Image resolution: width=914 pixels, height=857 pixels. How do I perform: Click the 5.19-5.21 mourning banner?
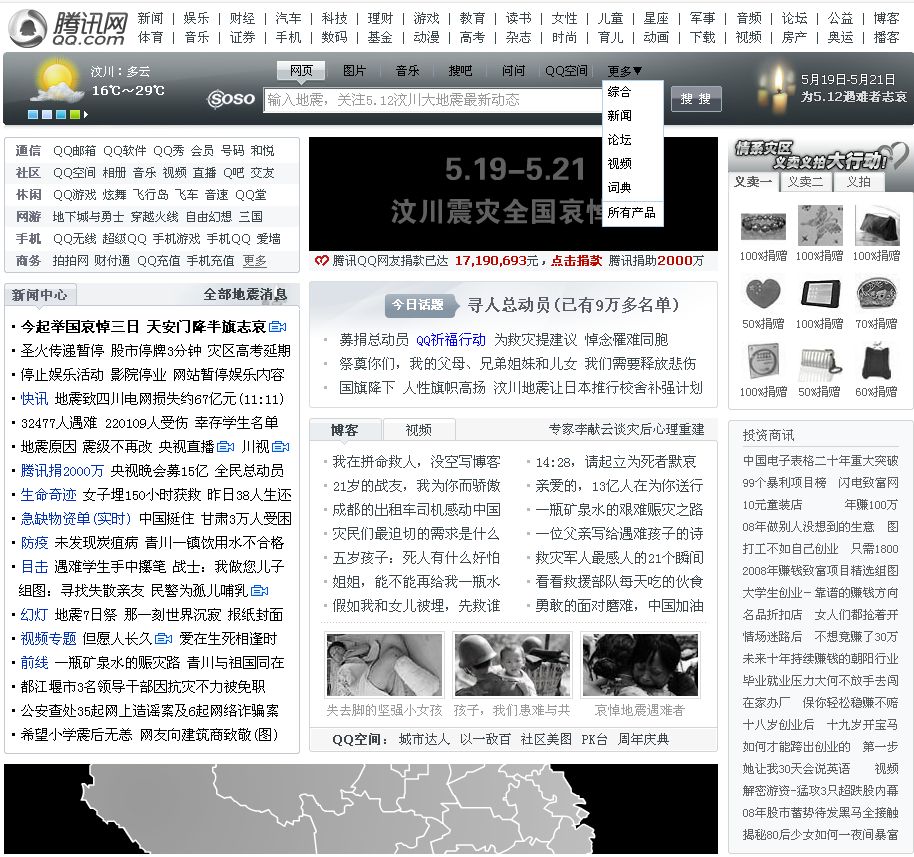click(513, 194)
